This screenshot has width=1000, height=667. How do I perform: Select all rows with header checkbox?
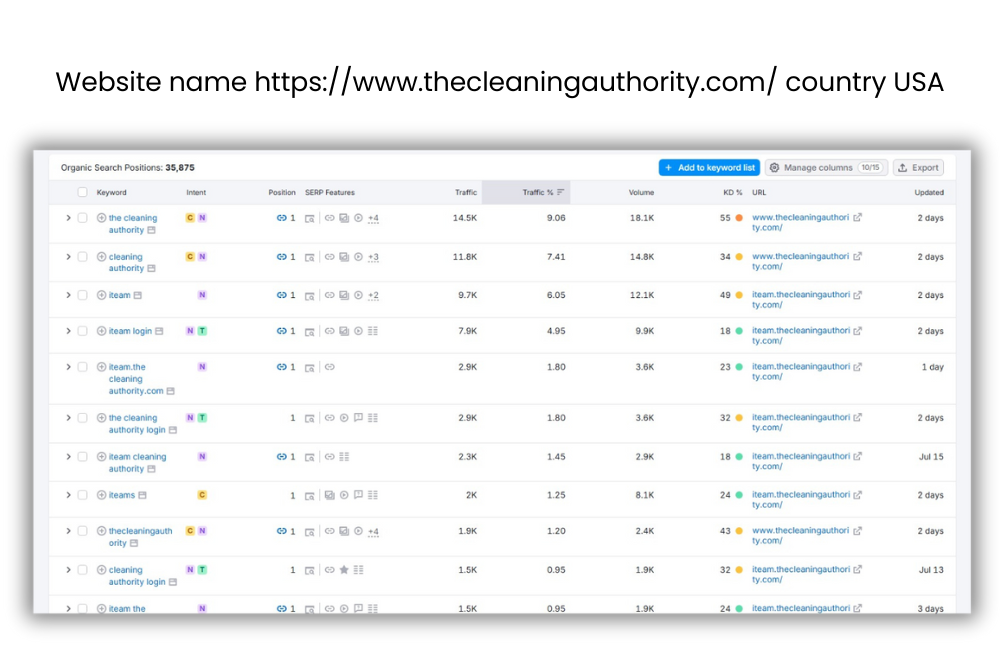(83, 192)
